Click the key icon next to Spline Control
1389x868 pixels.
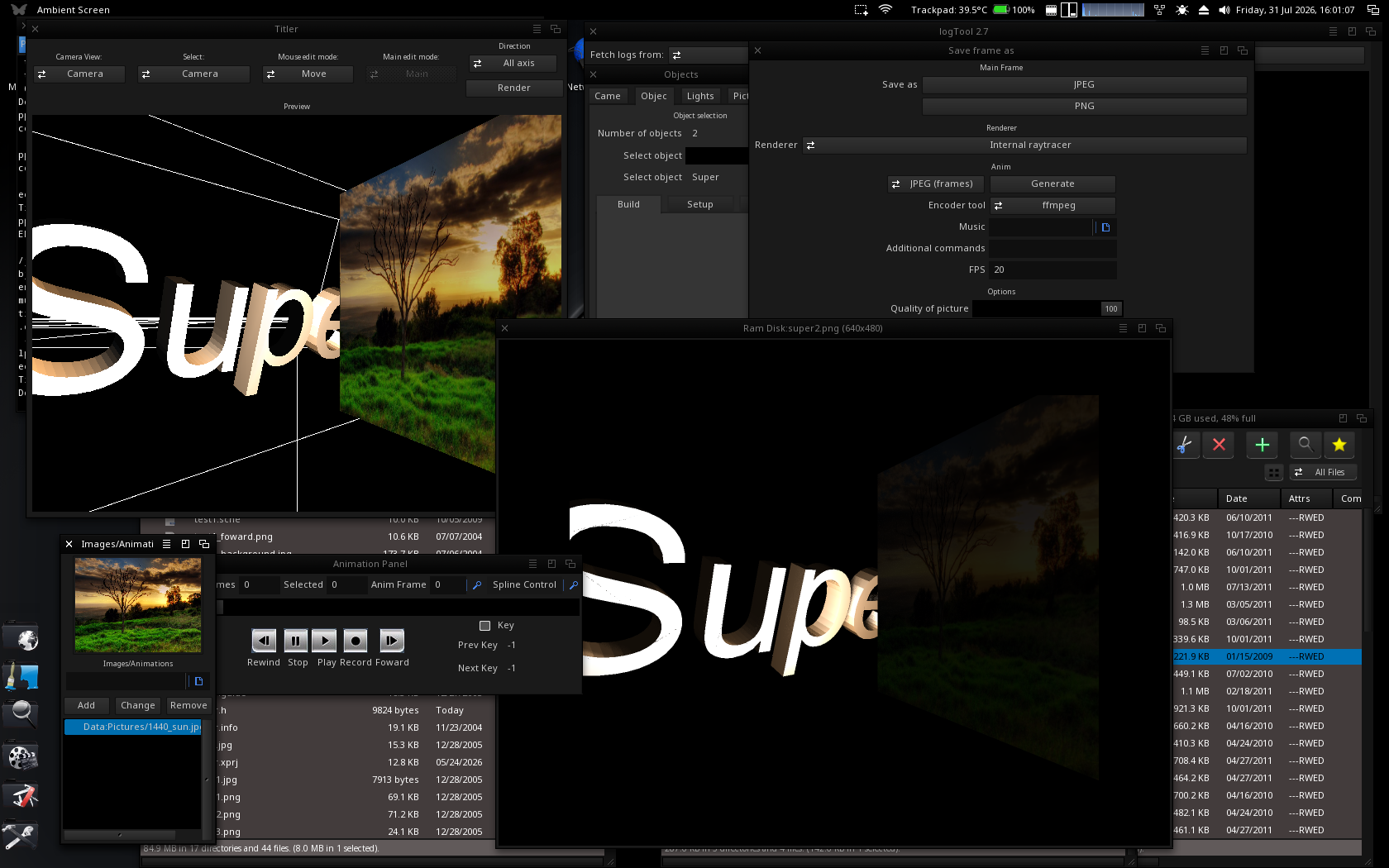point(574,584)
